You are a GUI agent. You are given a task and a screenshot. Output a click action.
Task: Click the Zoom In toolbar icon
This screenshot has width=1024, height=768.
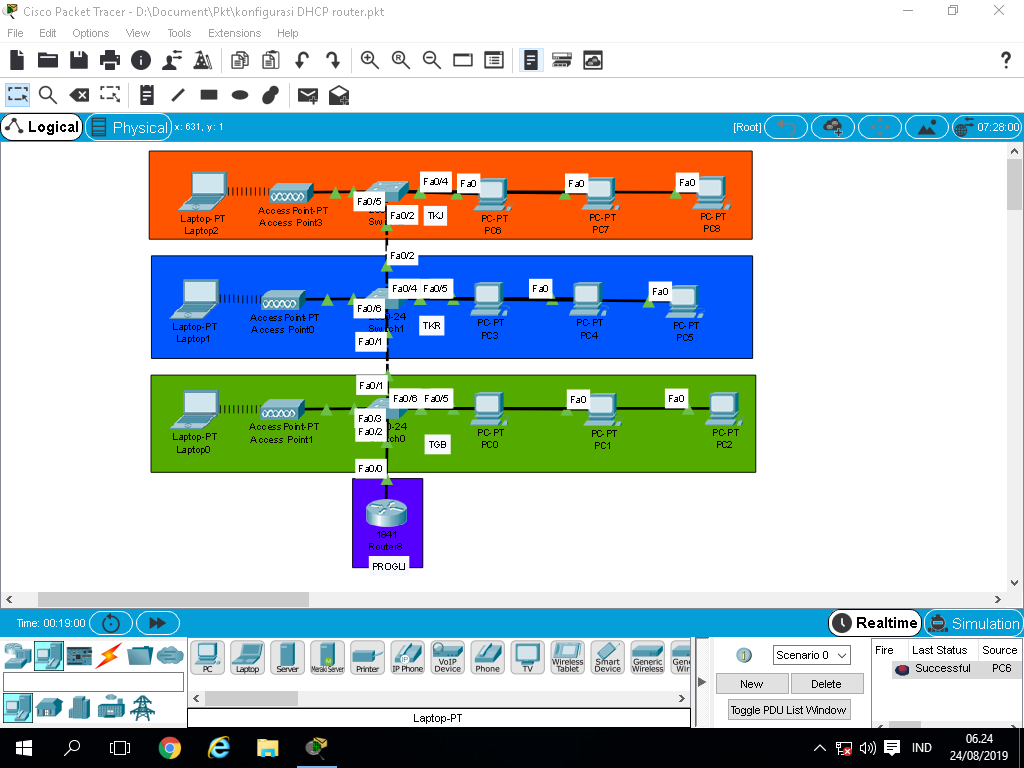(369, 60)
